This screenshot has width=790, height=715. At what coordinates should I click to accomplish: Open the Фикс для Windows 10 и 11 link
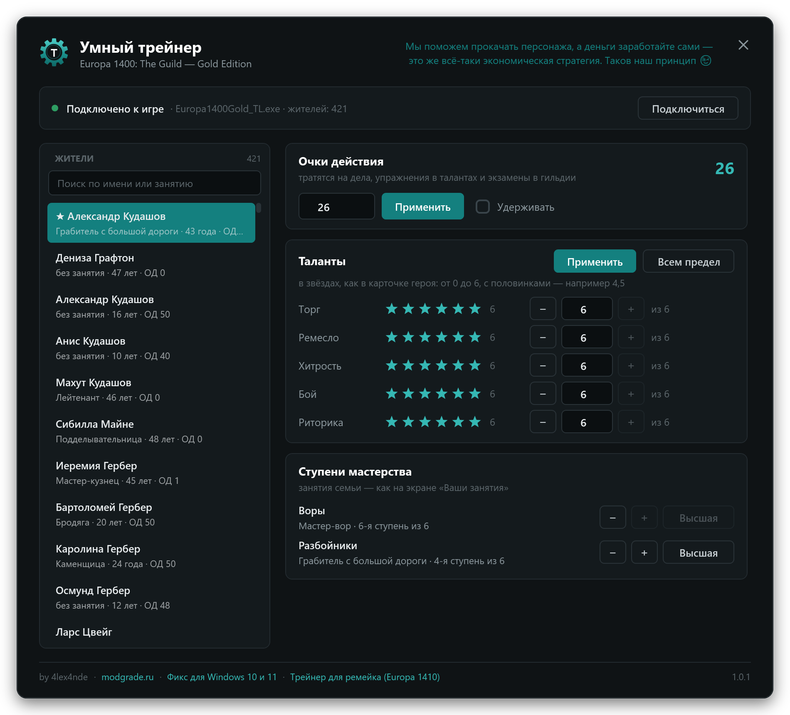(x=222, y=677)
